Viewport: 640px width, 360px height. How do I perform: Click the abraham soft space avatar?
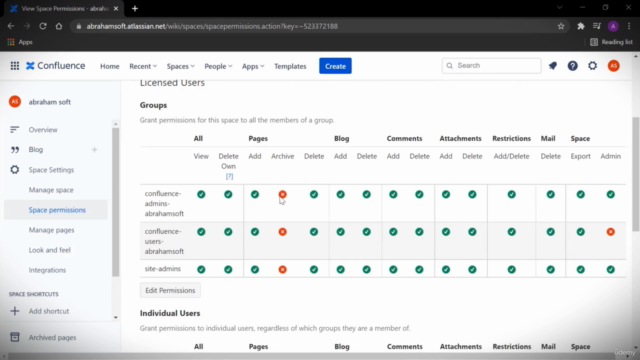(x=15, y=102)
